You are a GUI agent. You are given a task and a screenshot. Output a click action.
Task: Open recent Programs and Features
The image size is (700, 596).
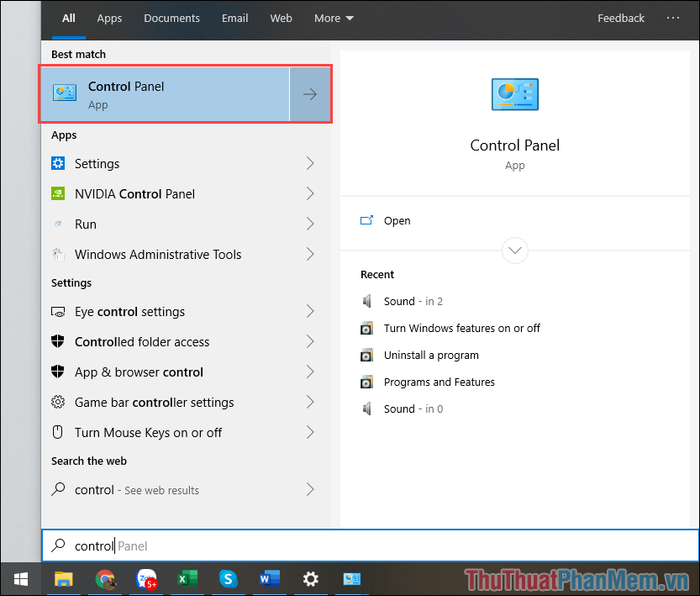pyautogui.click(x=439, y=382)
